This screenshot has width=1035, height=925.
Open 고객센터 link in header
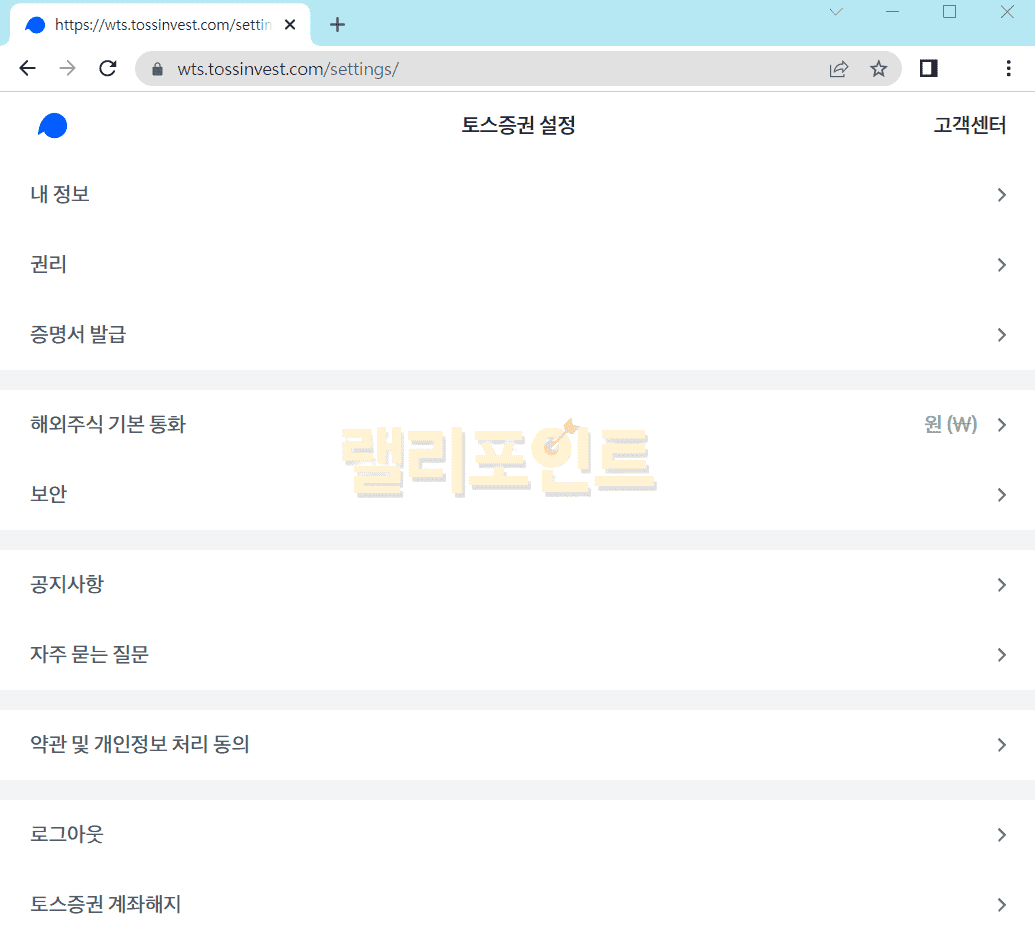pyautogui.click(x=969, y=125)
